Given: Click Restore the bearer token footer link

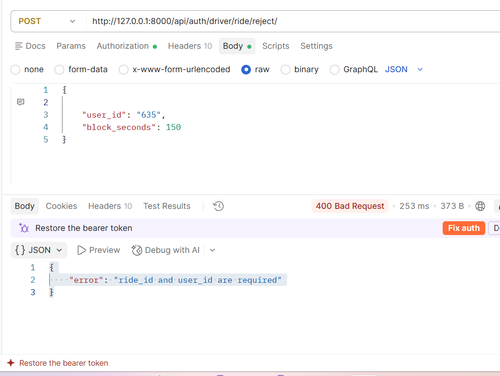Looking at the screenshot, I should click(64, 363).
